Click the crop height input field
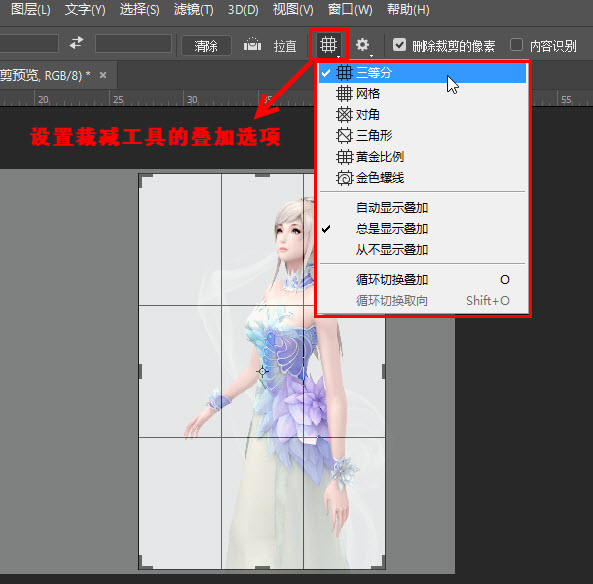 (134, 44)
